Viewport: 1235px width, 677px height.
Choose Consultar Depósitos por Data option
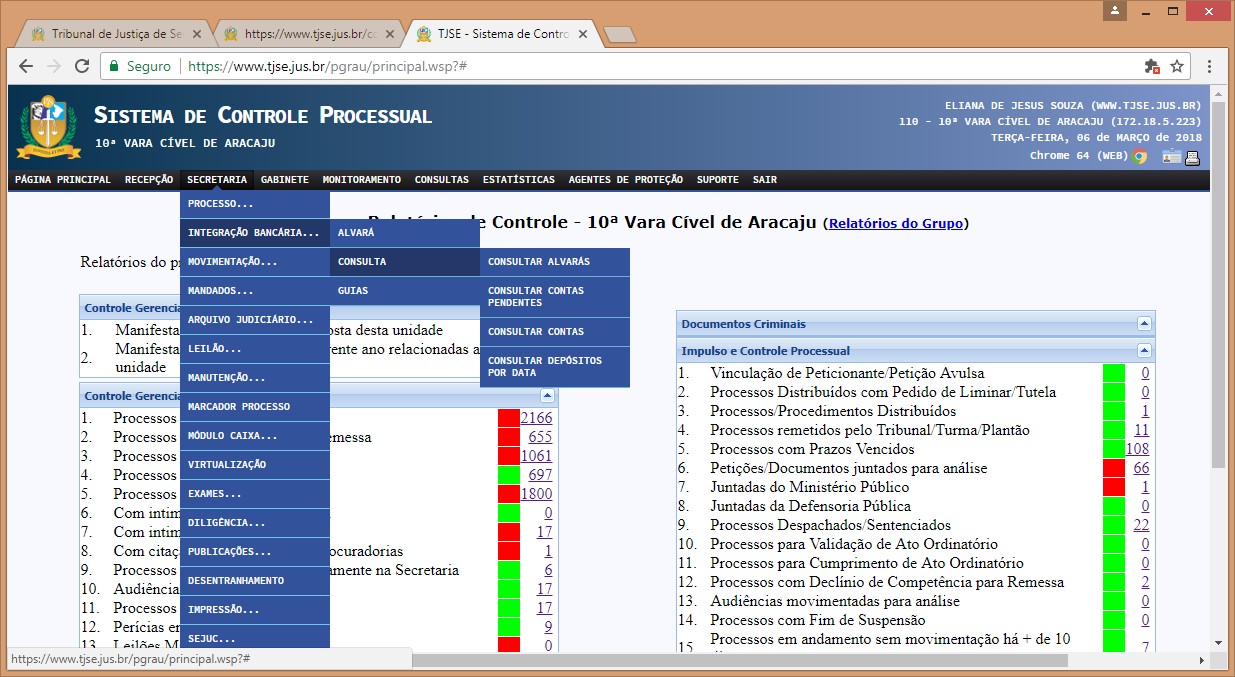[554, 367]
